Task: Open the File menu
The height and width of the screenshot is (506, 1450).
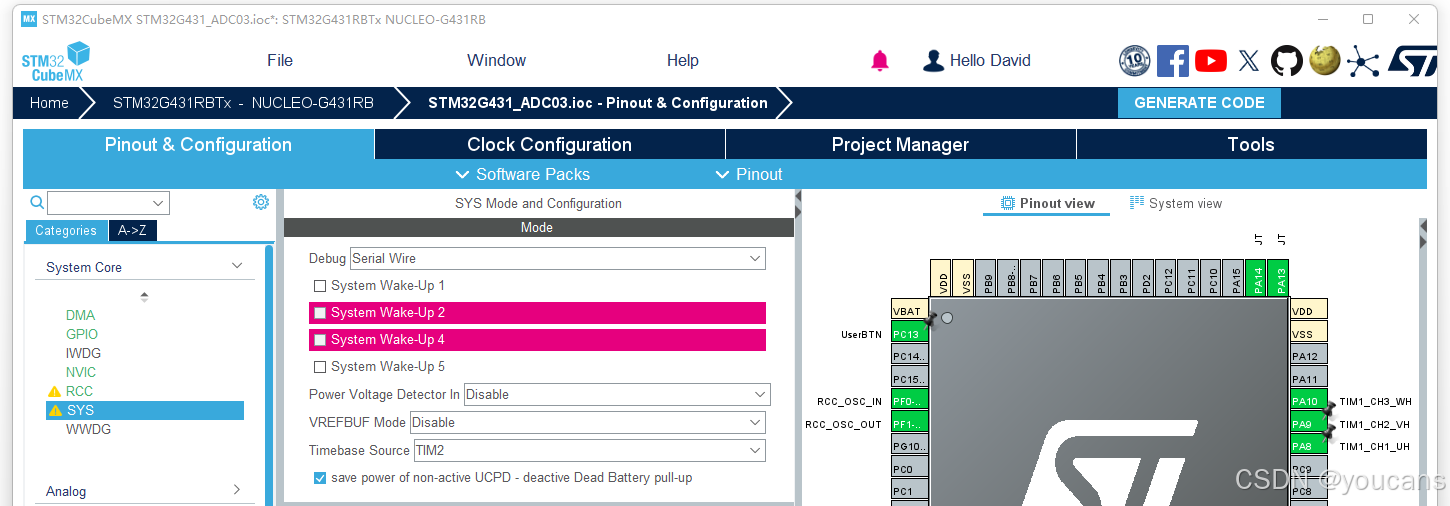Action: point(280,61)
